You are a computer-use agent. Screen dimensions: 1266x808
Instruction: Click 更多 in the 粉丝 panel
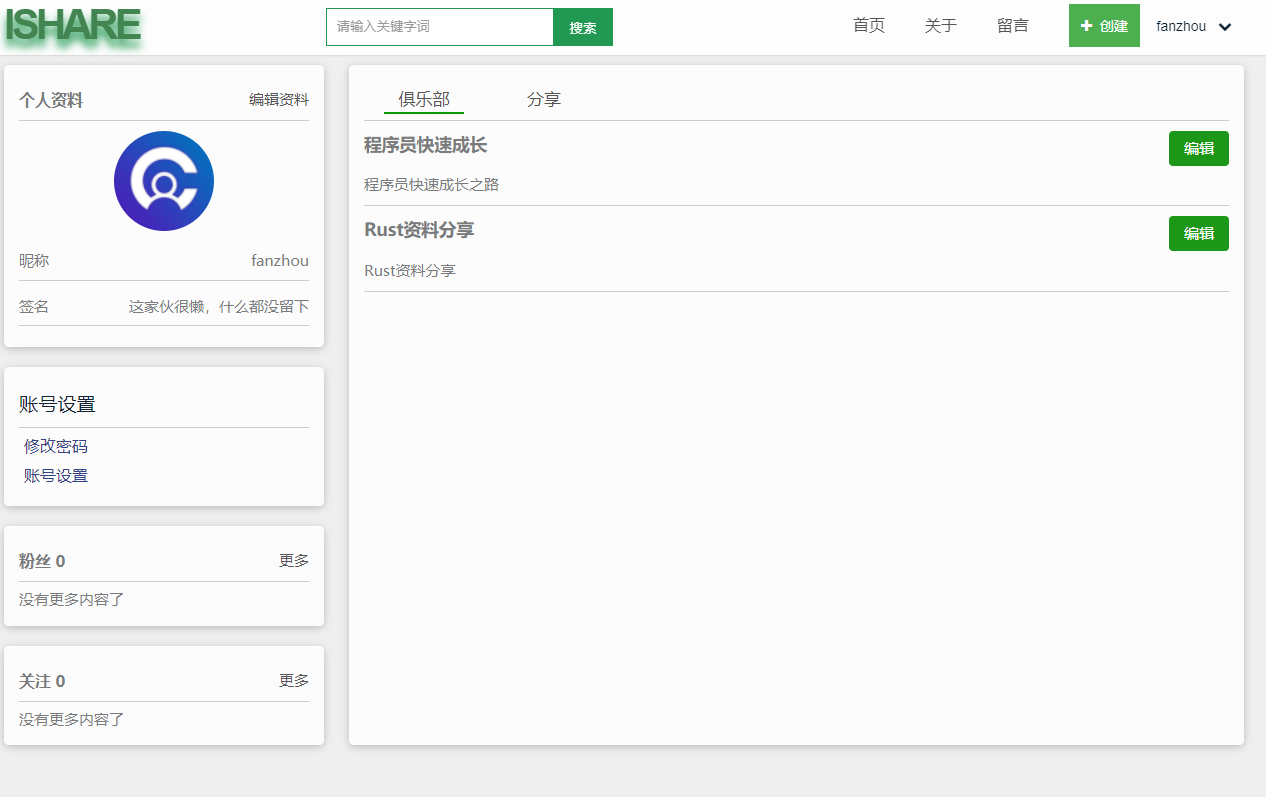click(x=294, y=560)
